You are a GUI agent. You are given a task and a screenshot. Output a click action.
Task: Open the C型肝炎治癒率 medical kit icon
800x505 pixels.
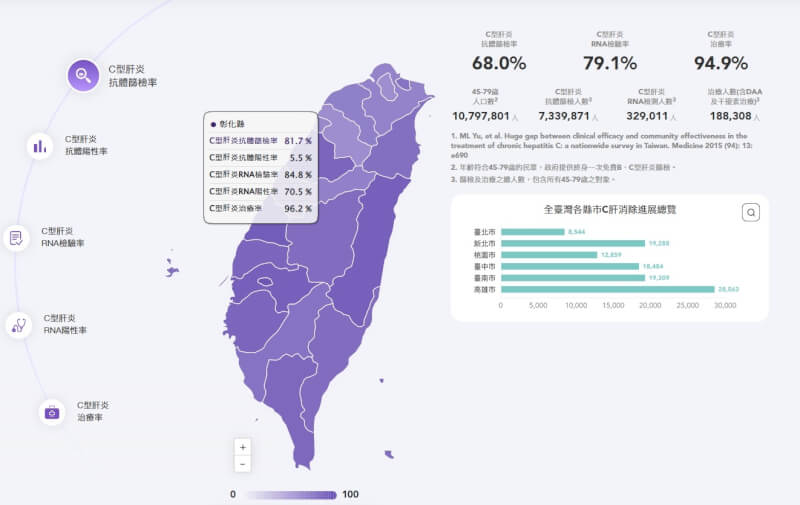52,412
